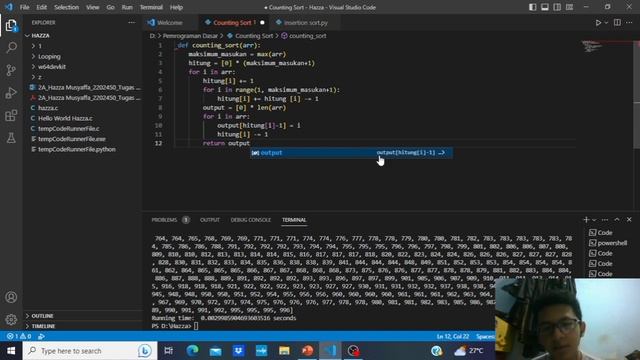The image size is (640, 360).
Task: Open the File menu
Action: tap(24, 7)
